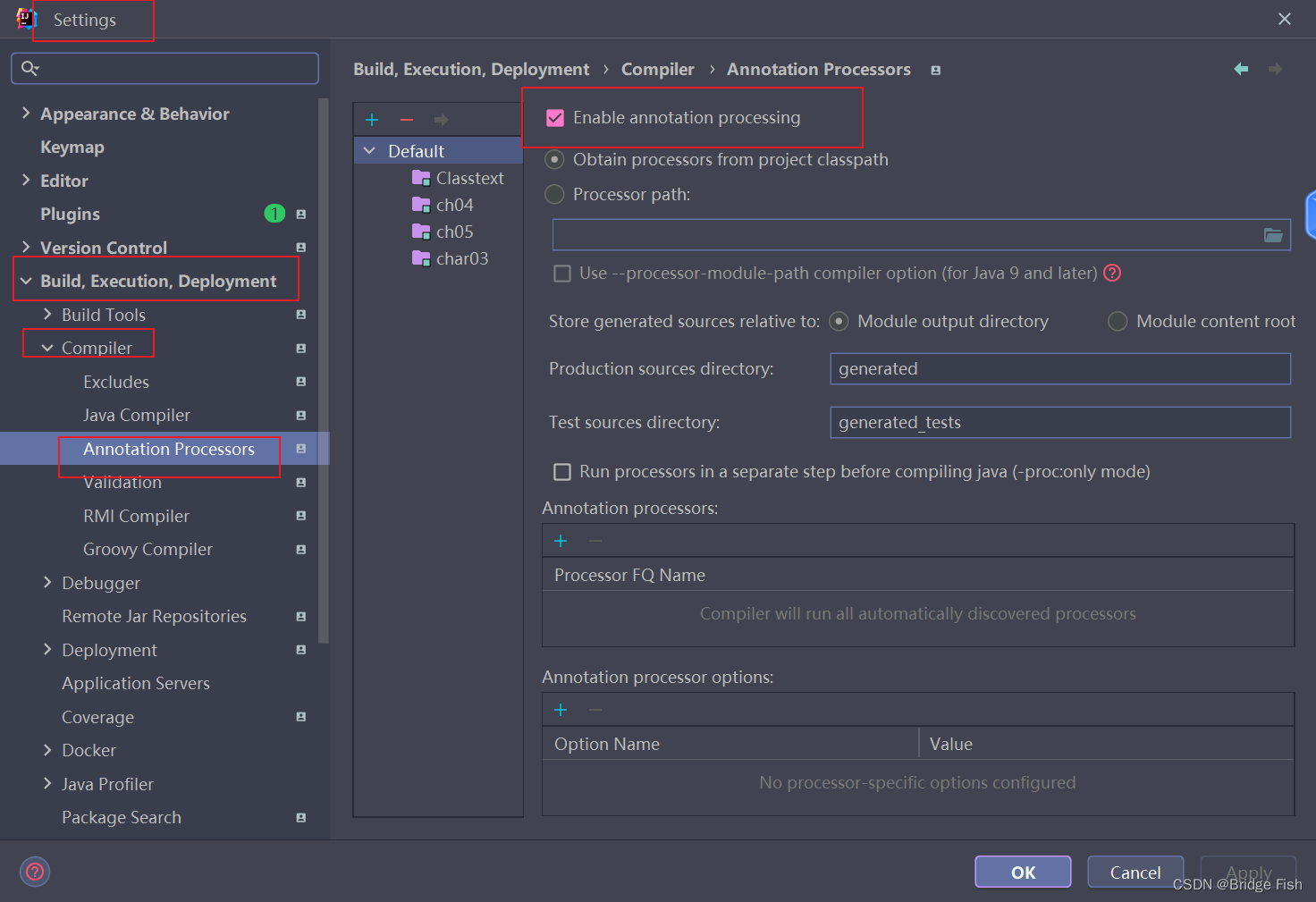Move module to another profile via arrow icon
This screenshot has width=1316, height=902.
click(x=441, y=119)
